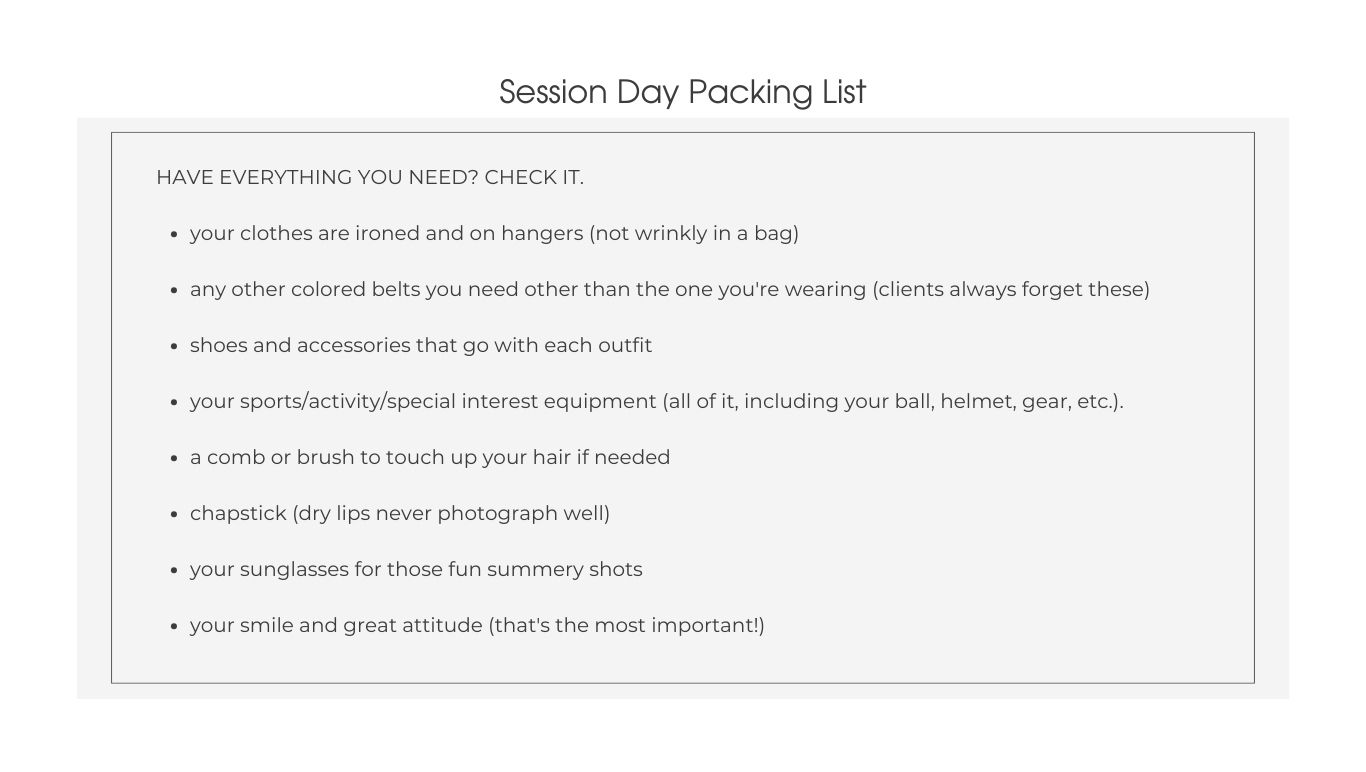The image size is (1366, 772).
Task: Click the bullet beside the belts item
Action: 176,291
